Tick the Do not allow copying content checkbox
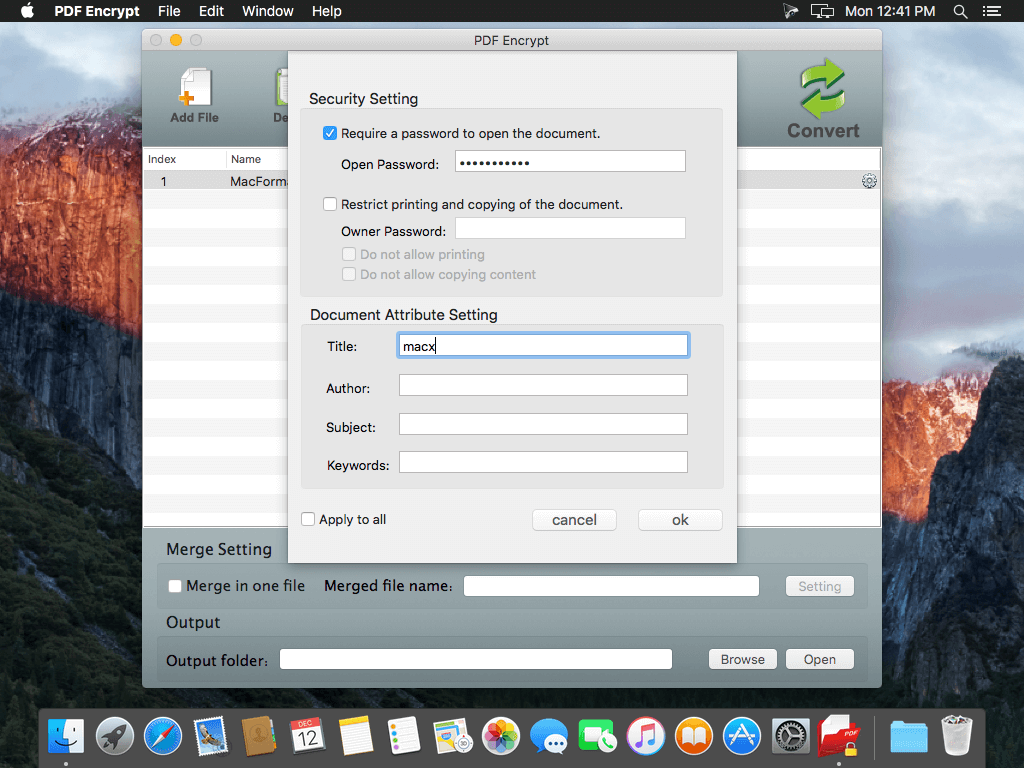The image size is (1024, 768). (349, 274)
